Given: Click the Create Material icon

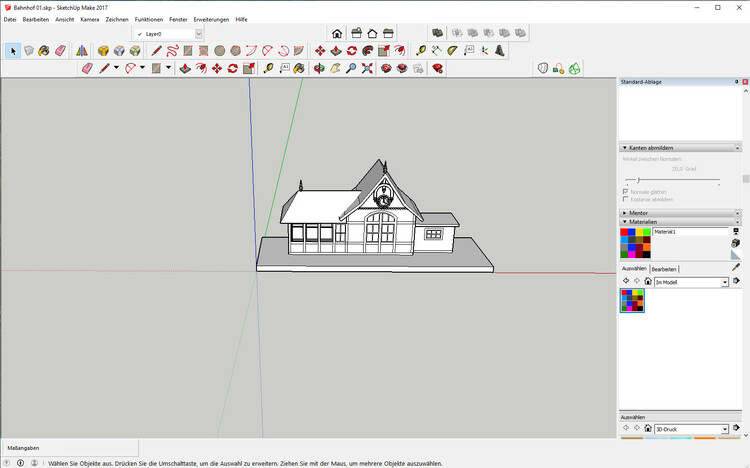Looking at the screenshot, I should 736,243.
